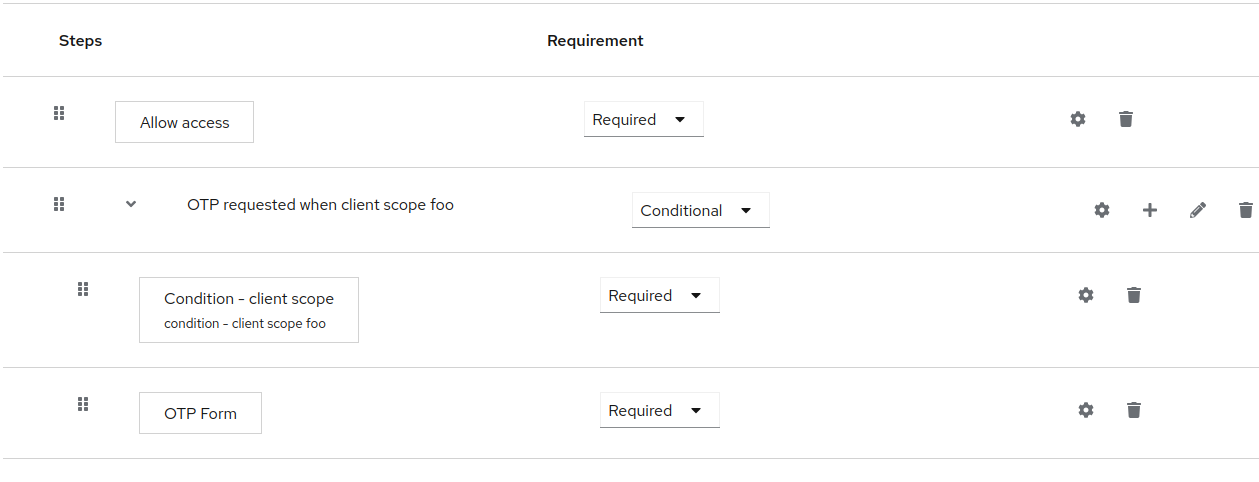1259x482 pixels.
Task: Select the OTP Form step box
Action: click(x=200, y=413)
